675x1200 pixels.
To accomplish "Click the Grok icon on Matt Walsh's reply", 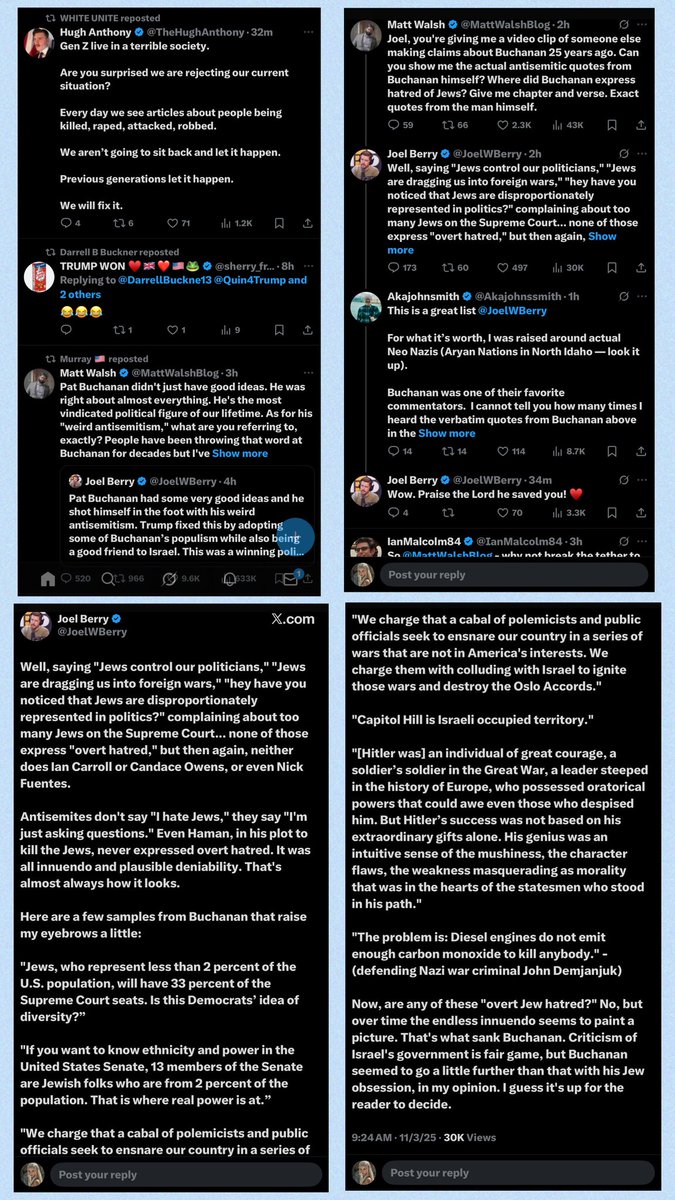I will [x=625, y=23].
